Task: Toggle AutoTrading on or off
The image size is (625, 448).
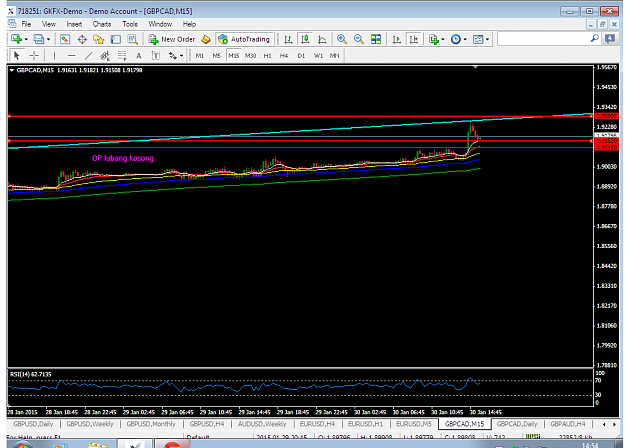Action: [x=244, y=39]
